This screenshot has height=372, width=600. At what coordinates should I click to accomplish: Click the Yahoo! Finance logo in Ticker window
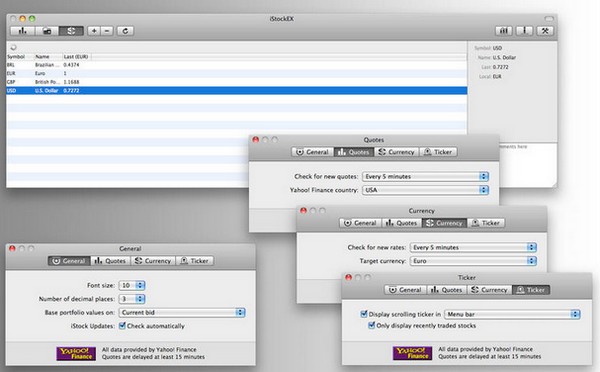pyautogui.click(x=412, y=353)
